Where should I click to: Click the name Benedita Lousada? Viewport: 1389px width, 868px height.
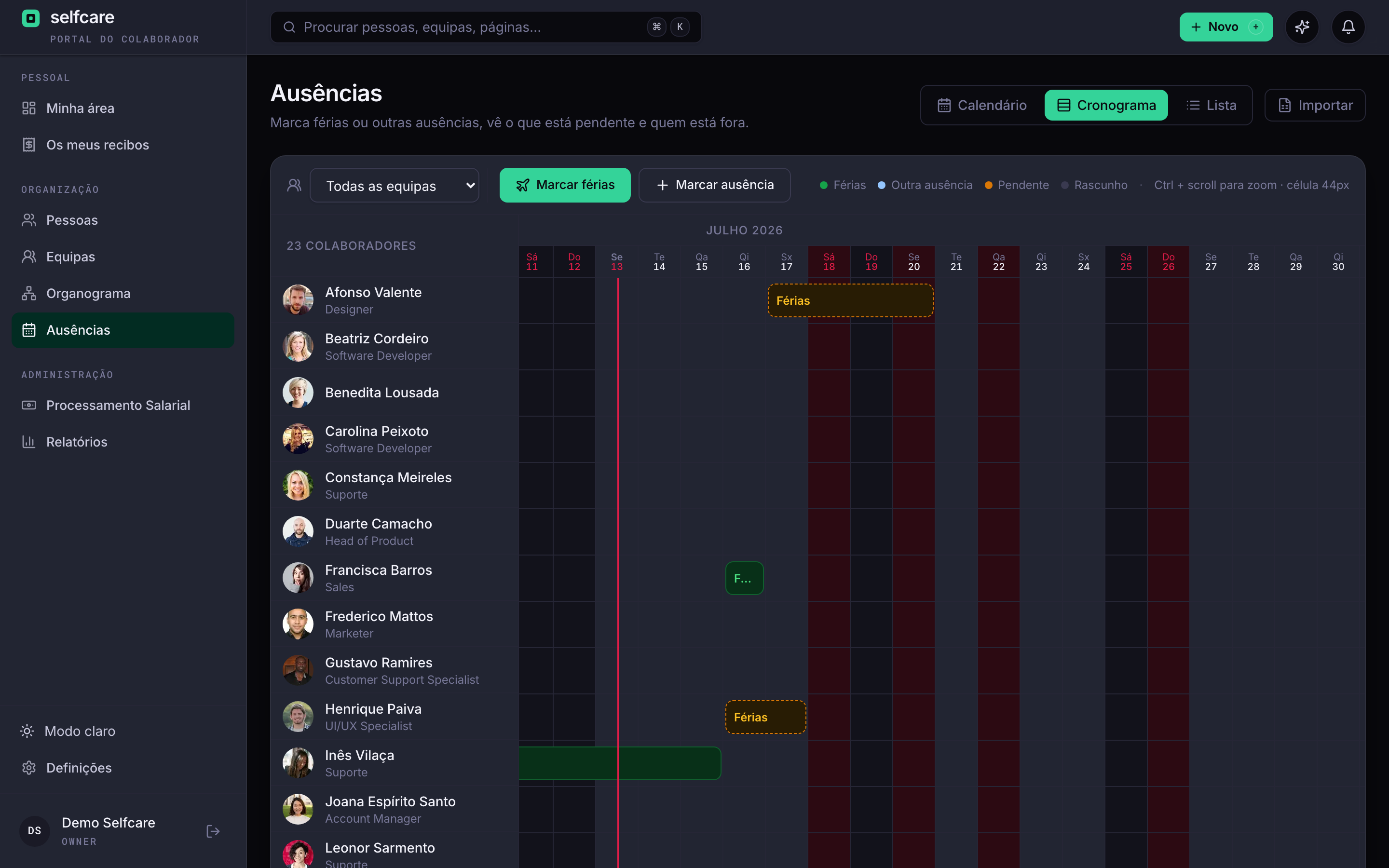381,392
